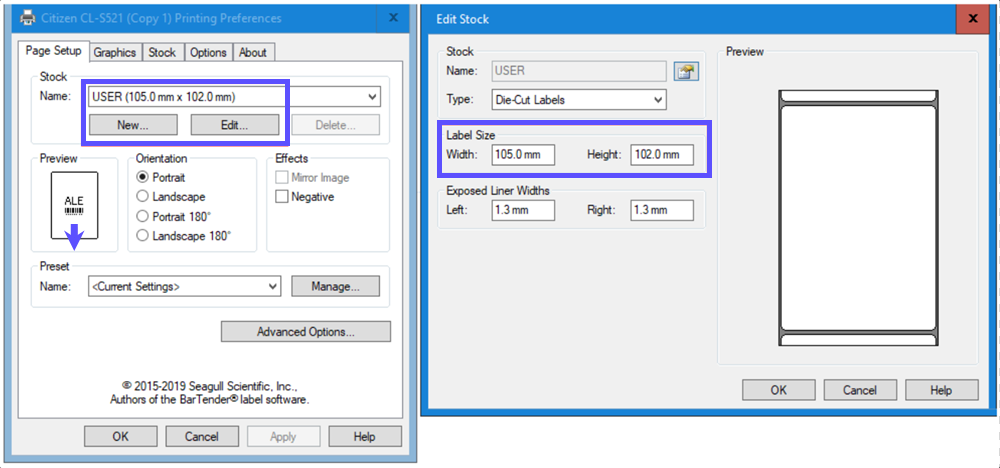Click the page preview thumbnail in Page Setup

(x=75, y=205)
